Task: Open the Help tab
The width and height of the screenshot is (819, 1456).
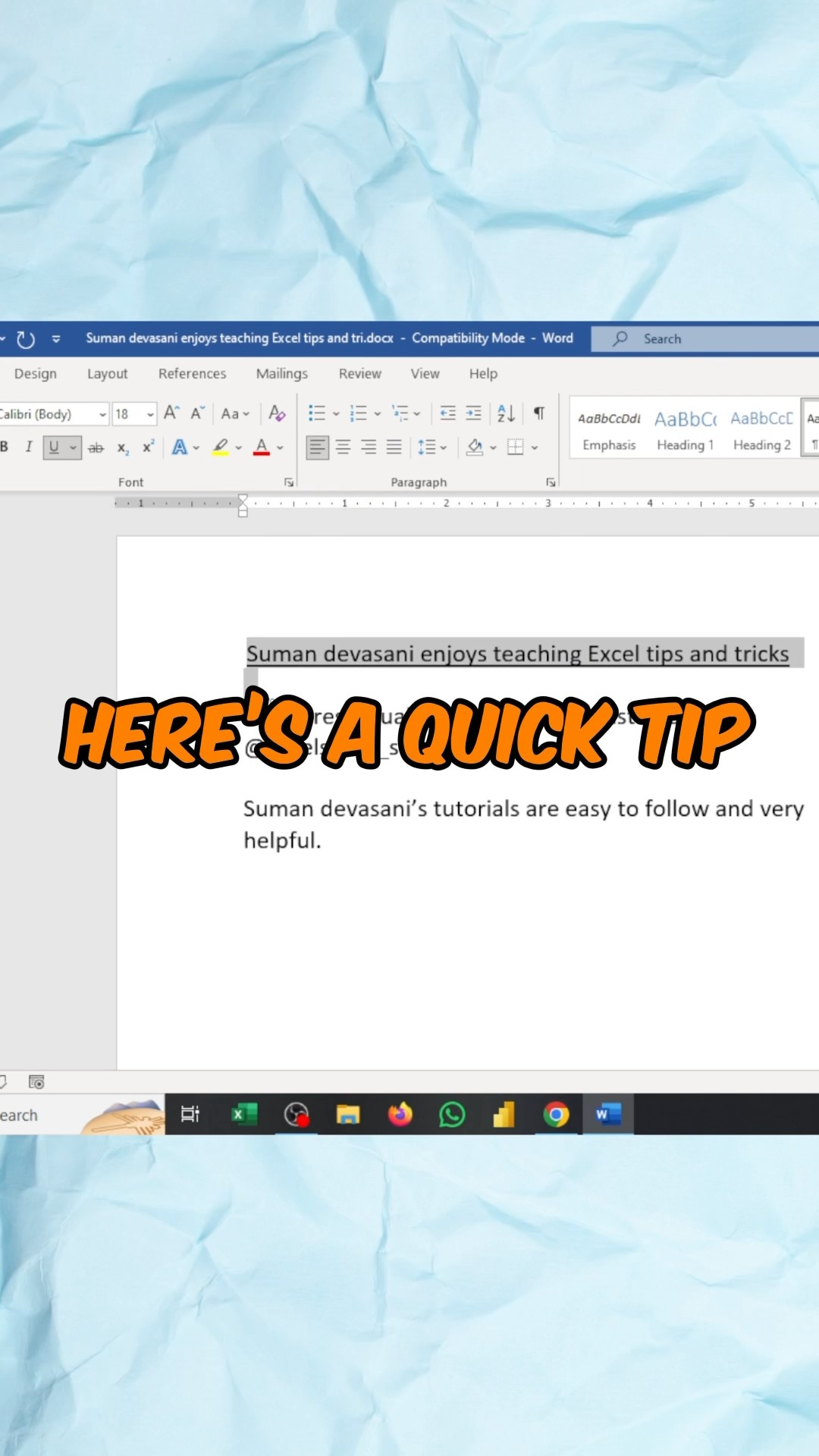Action: click(x=483, y=374)
